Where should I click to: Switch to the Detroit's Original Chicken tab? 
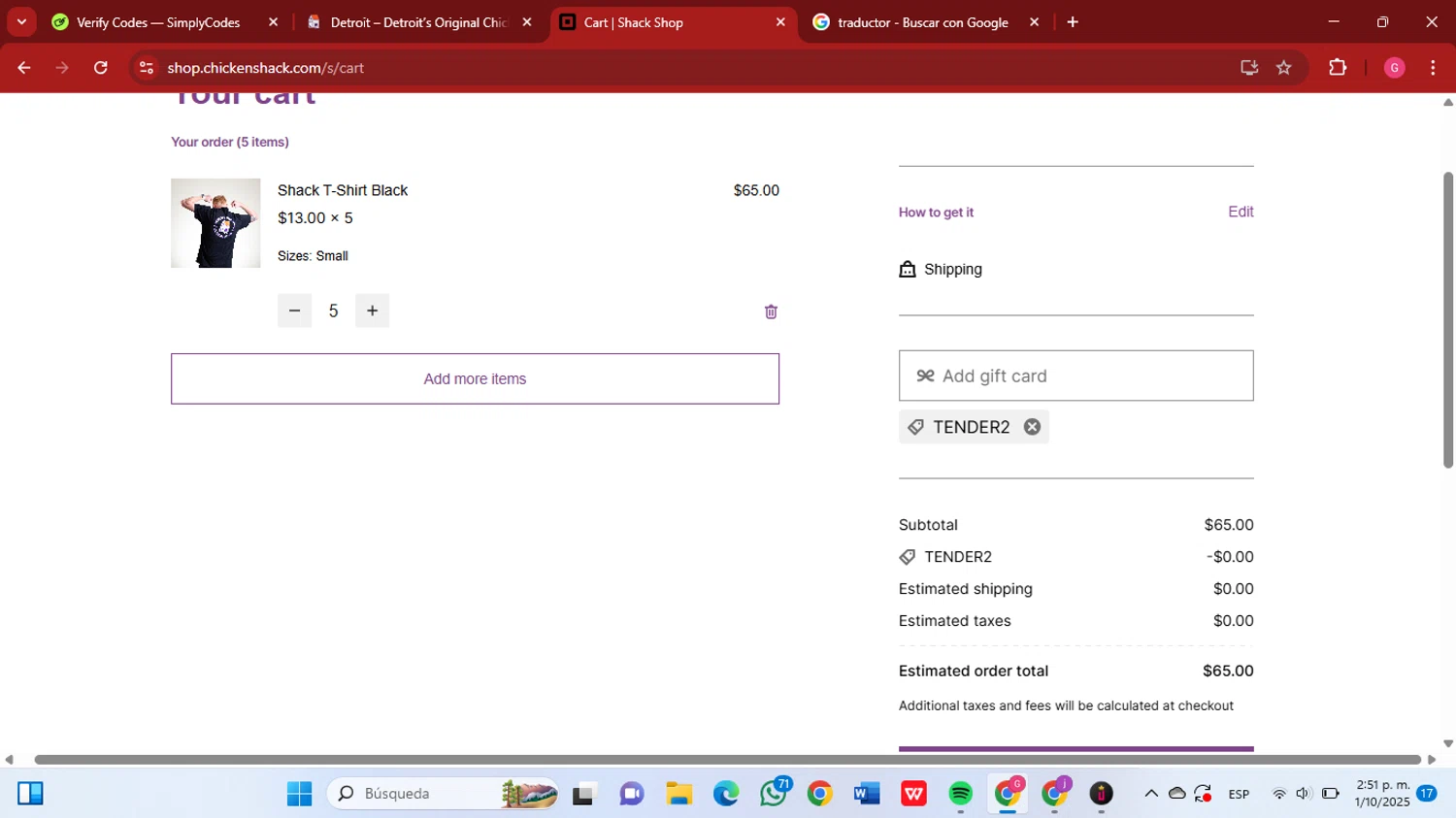tap(420, 22)
